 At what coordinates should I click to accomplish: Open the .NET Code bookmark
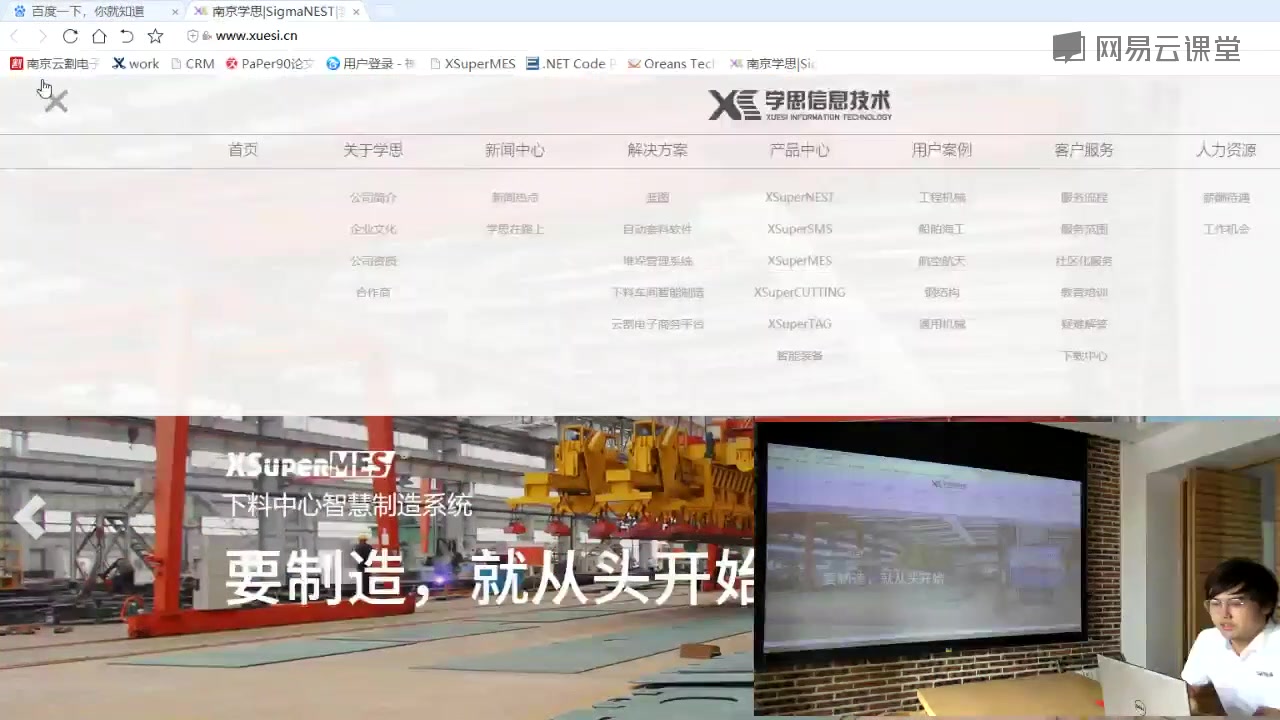pyautogui.click(x=571, y=63)
